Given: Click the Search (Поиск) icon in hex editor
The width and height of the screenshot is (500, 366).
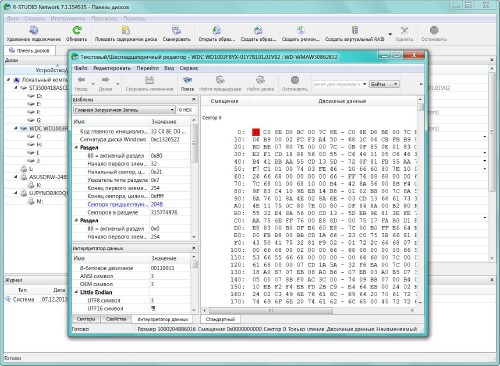Looking at the screenshot, I should pos(187,80).
